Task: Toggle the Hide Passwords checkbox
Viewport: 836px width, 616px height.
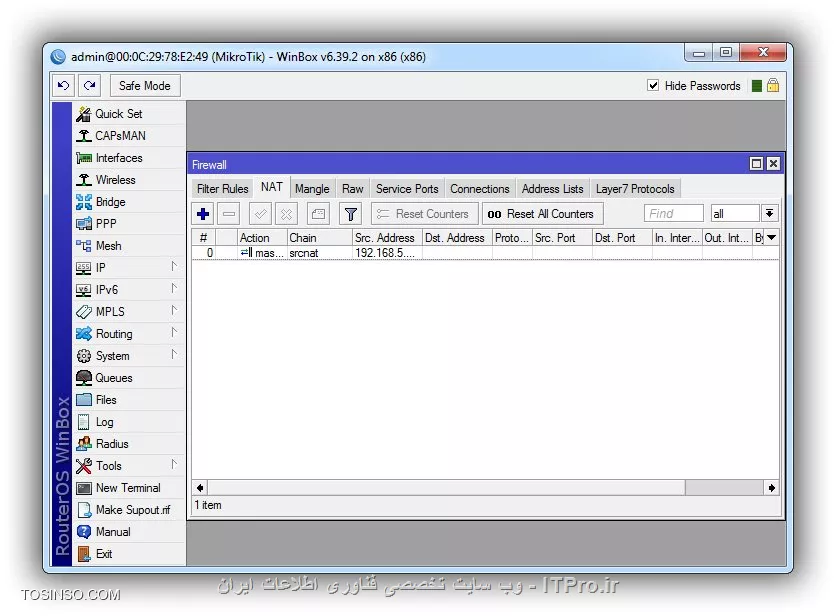Action: pos(654,86)
